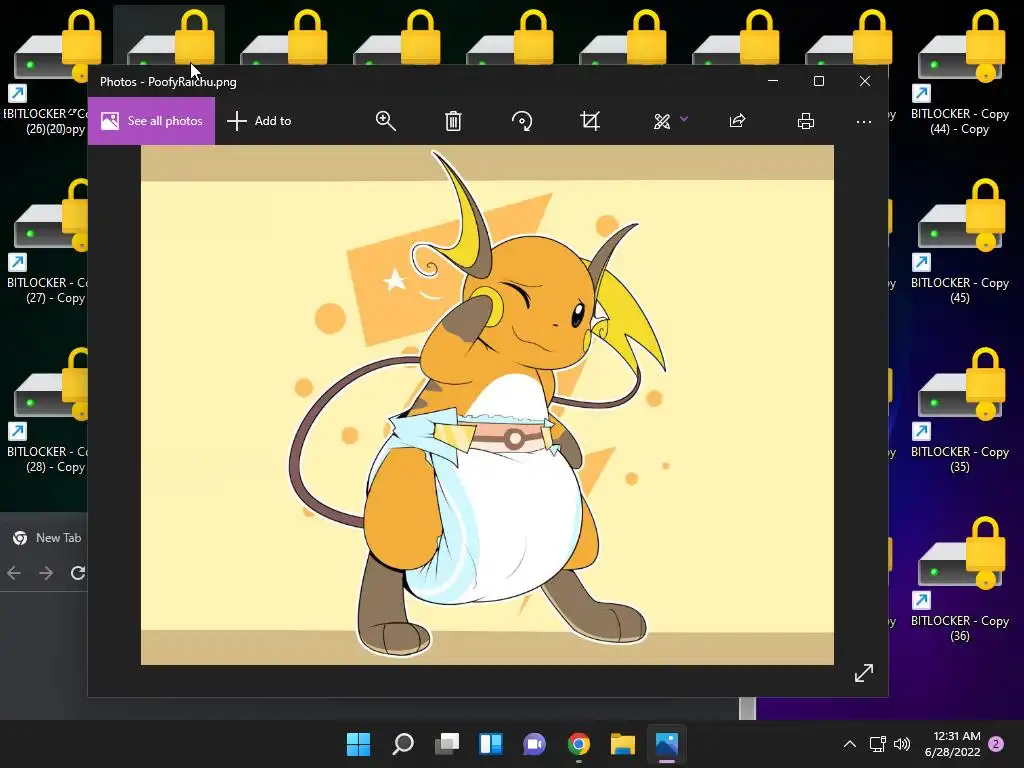1024x768 pixels.
Task: Open network settings from the tray icon
Action: point(877,744)
